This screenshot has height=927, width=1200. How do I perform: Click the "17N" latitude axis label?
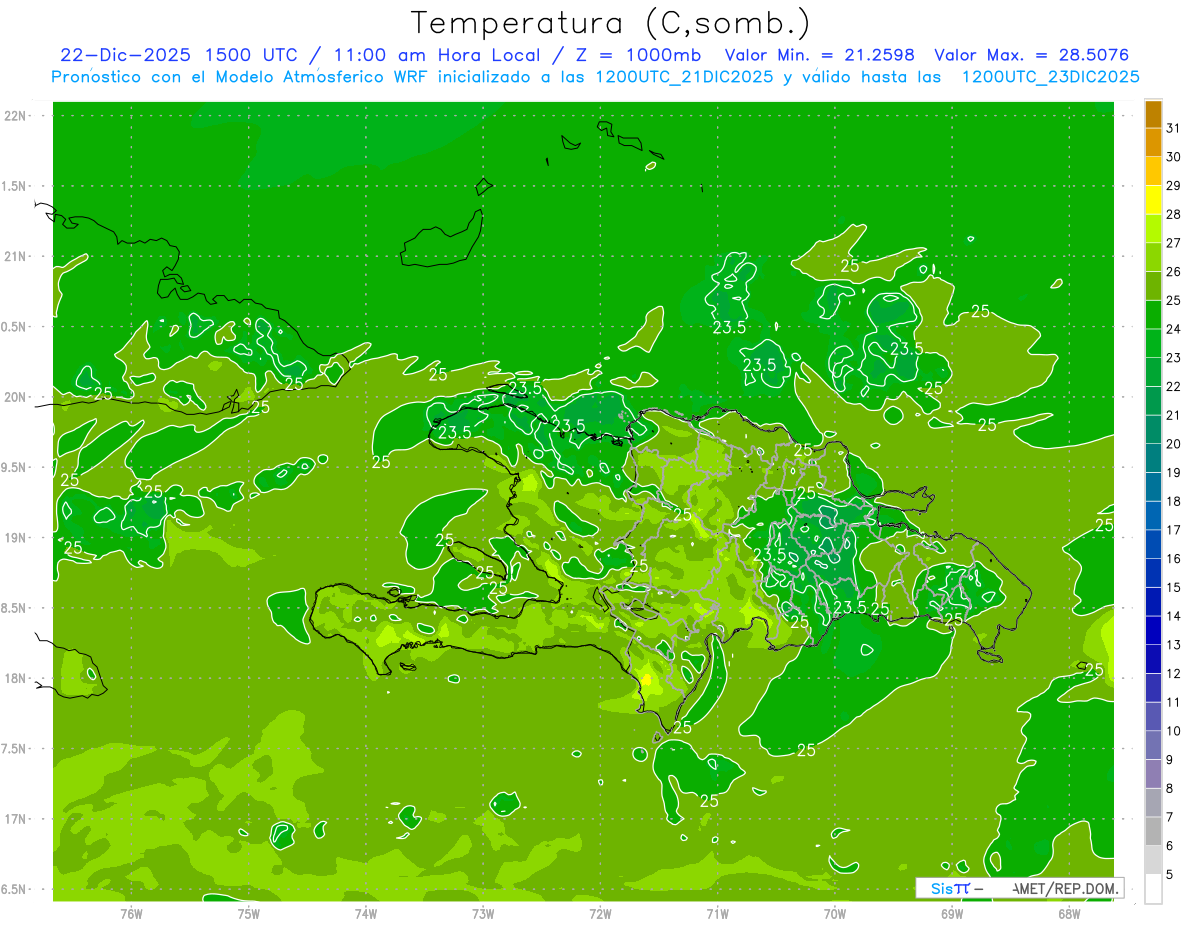click(x=16, y=819)
